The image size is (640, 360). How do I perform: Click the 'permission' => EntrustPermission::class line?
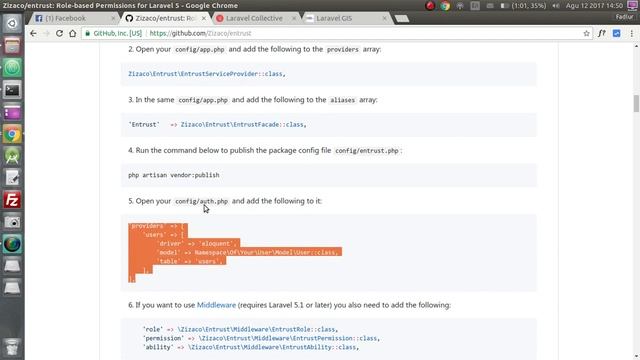pos(261,338)
